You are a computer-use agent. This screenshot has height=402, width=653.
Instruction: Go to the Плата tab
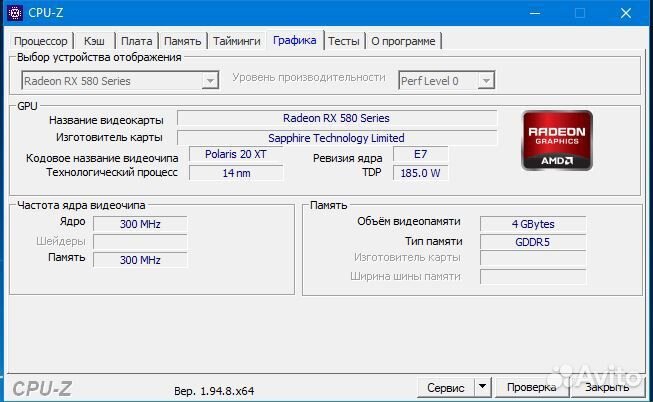pos(136,41)
